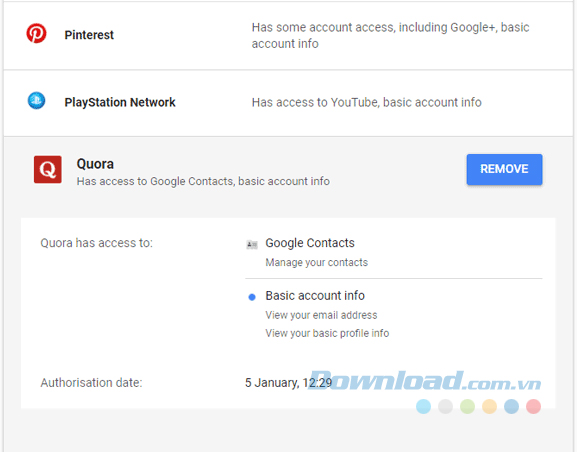Viewport: 577px width, 452px height.
Task: Remove Quora's account access
Action: click(504, 169)
